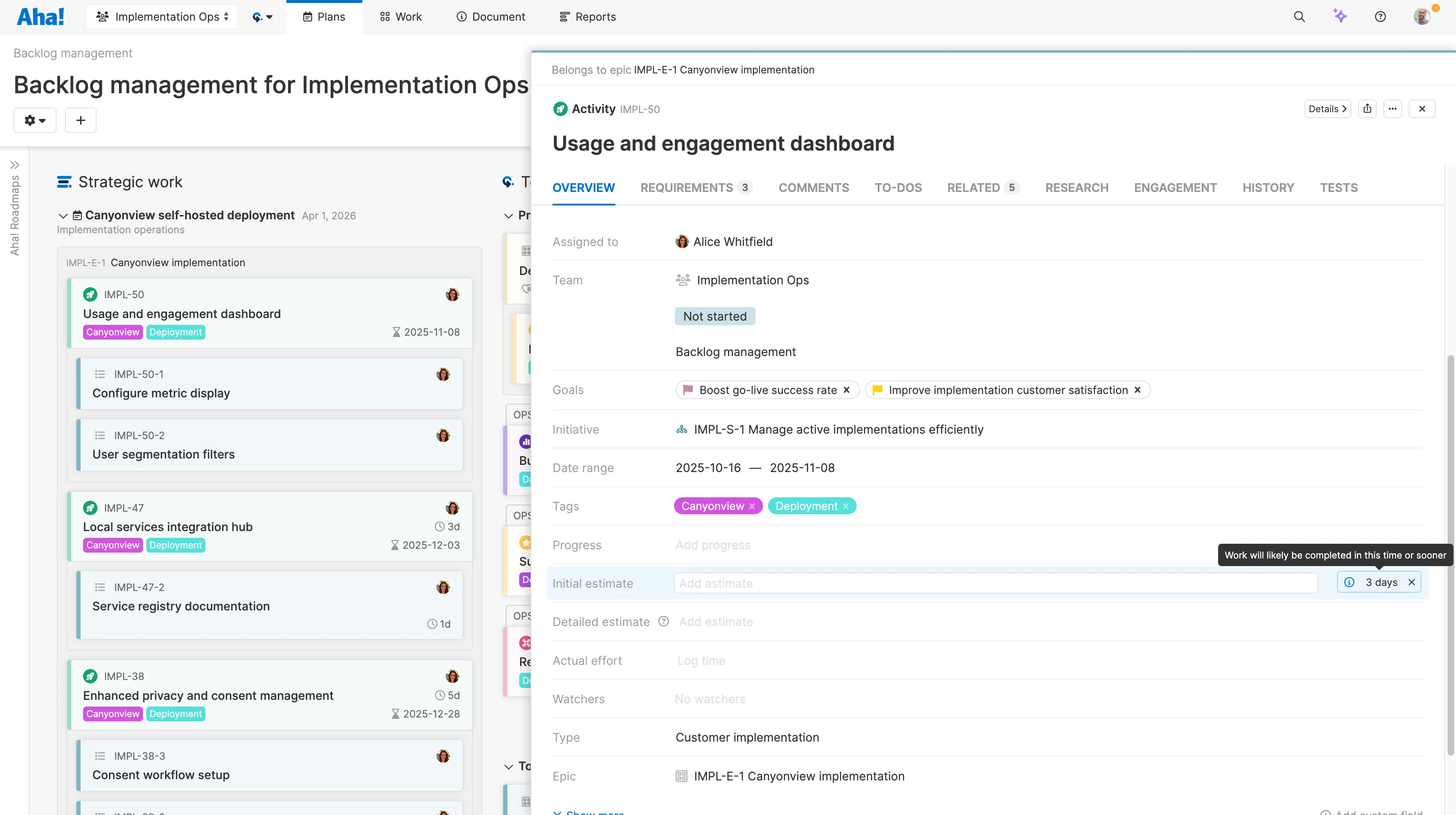The width and height of the screenshot is (1456, 815).
Task: Open the Aha! AI assistant sparkle icon
Action: click(1340, 16)
